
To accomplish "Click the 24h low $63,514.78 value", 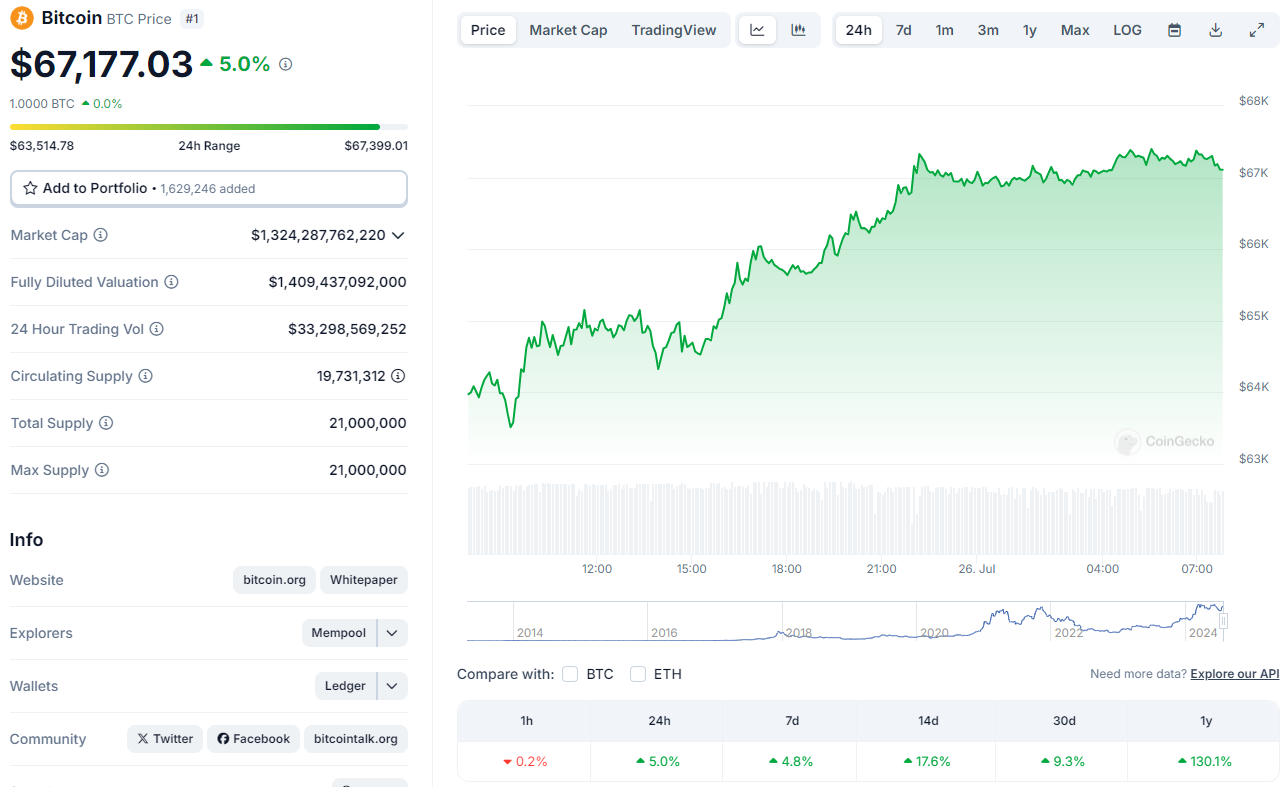I will pyautogui.click(x=42, y=146).
